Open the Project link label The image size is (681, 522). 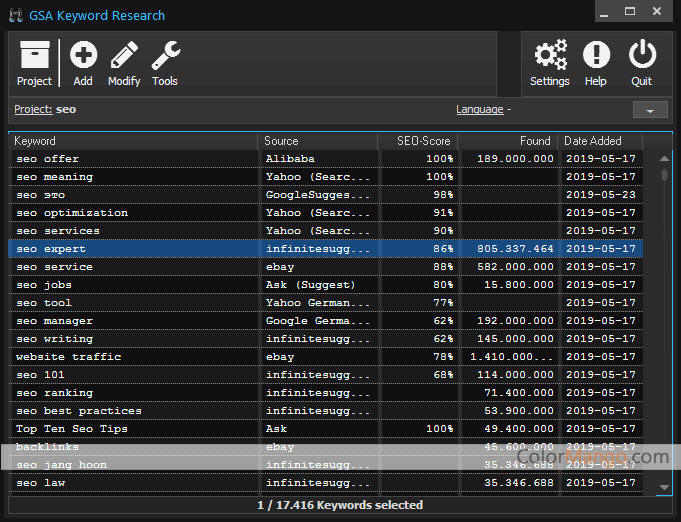pyautogui.click(x=33, y=109)
